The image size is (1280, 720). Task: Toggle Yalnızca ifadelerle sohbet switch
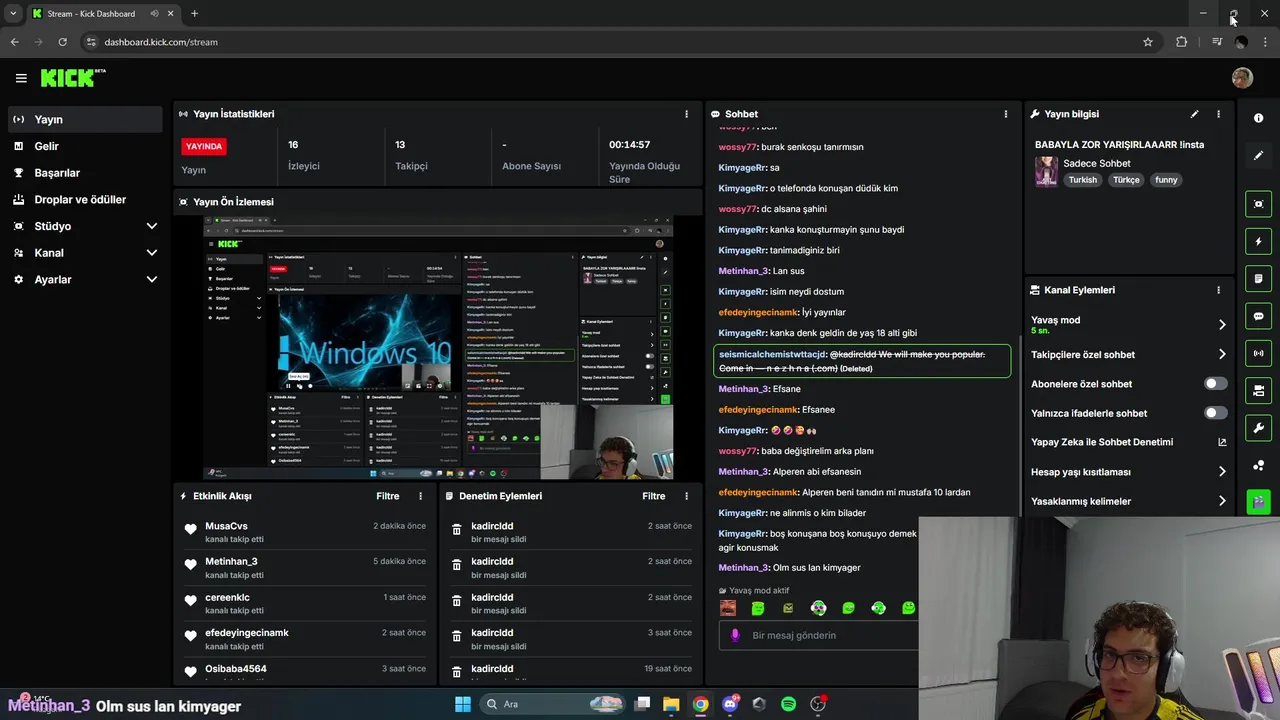1215,413
